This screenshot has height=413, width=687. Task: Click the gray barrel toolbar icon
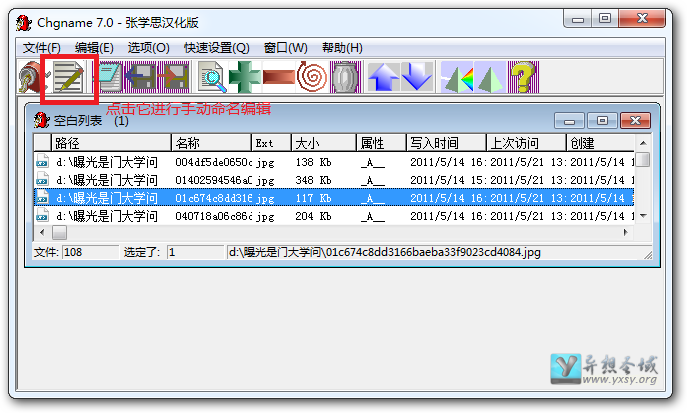(346, 78)
